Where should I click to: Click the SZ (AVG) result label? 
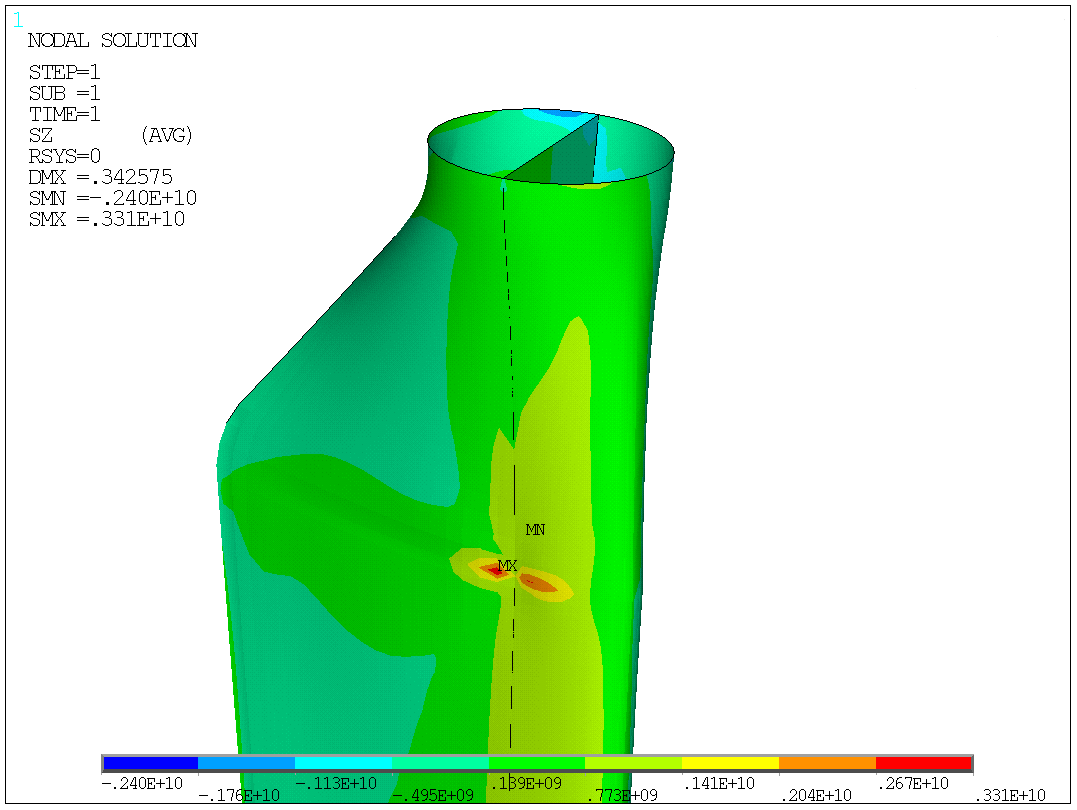(110, 135)
